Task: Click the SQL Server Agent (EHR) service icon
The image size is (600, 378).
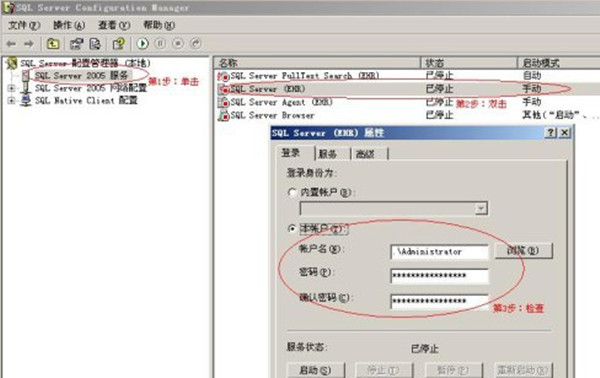Action: (x=223, y=102)
